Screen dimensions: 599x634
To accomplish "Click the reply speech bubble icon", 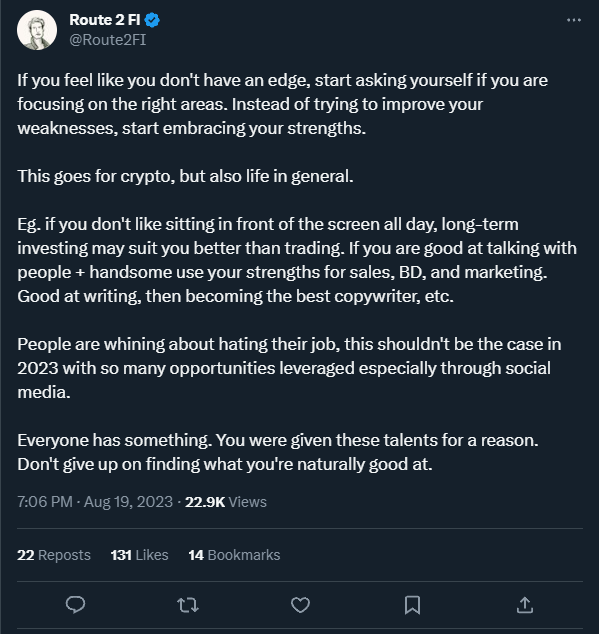I will 75,605.
